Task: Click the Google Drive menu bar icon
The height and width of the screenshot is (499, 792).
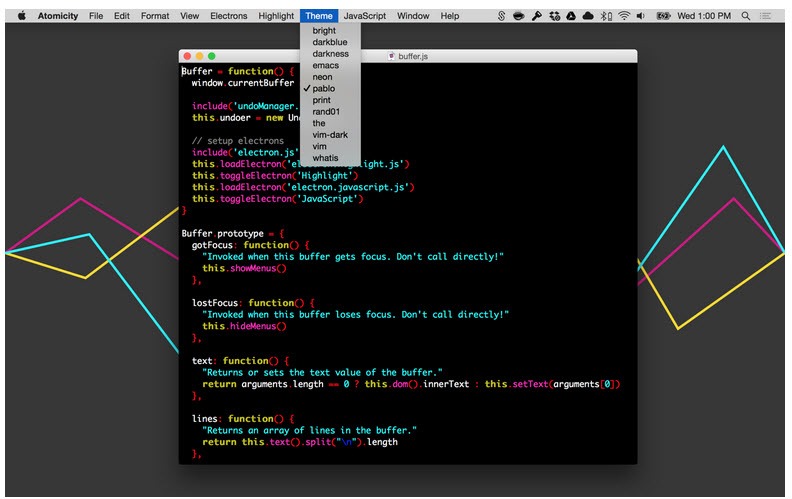Action: pos(569,16)
